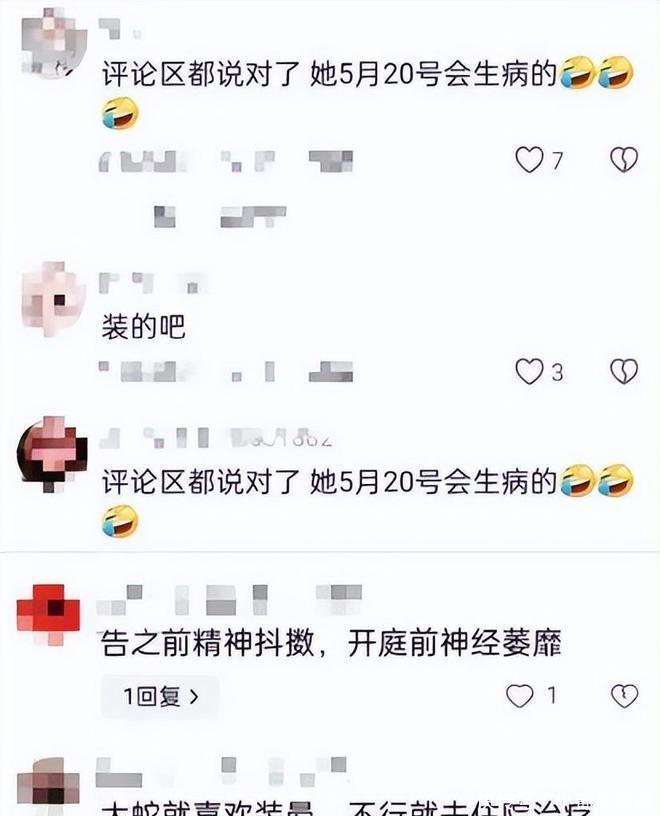Open avatar of the bottom partially visible comment
The image size is (660, 816).
tap(48, 785)
